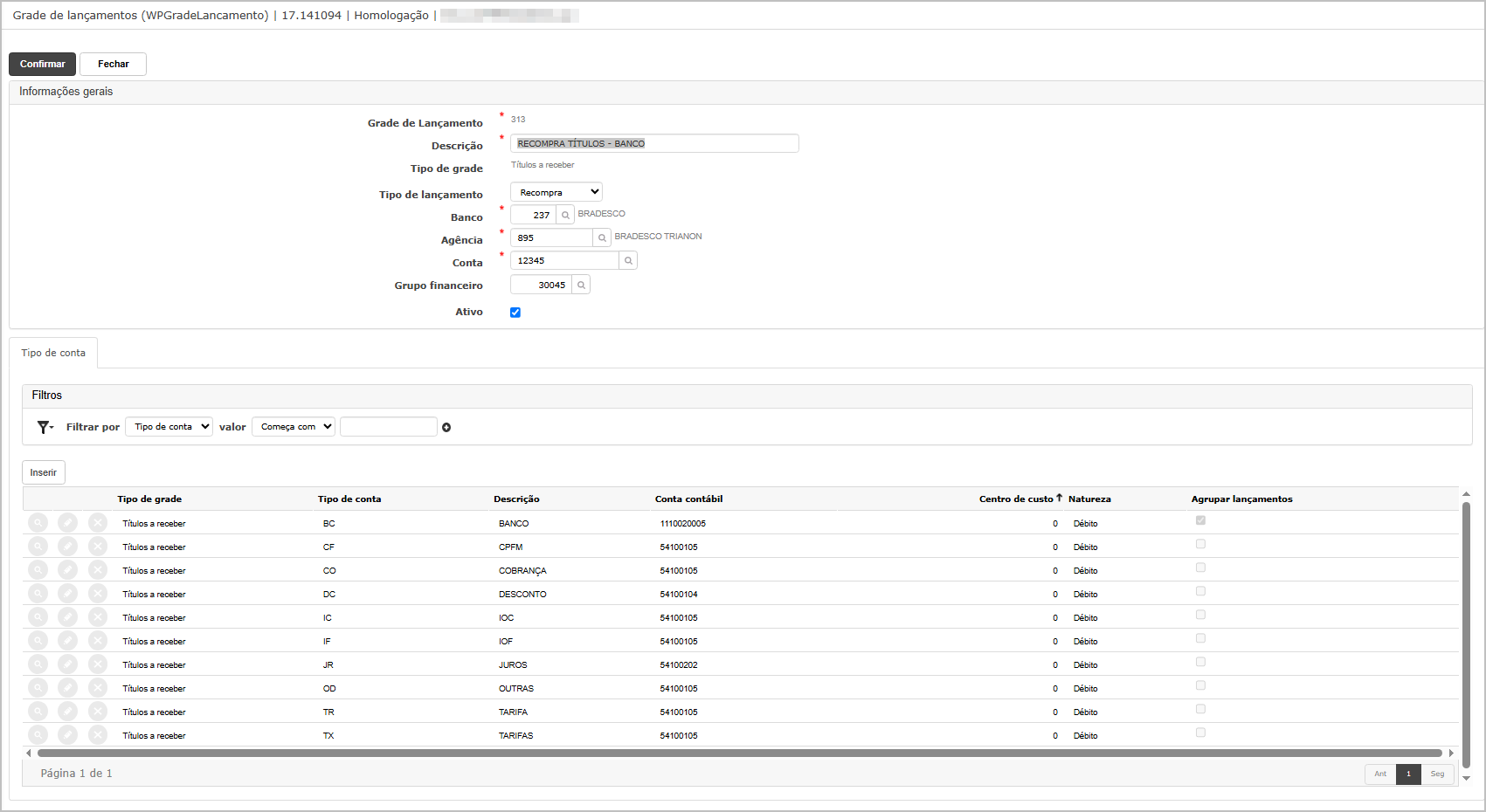Screen dimensions: 1486x812
Task: Open the Grupo financeiro lookup search icon
Action: [581, 285]
